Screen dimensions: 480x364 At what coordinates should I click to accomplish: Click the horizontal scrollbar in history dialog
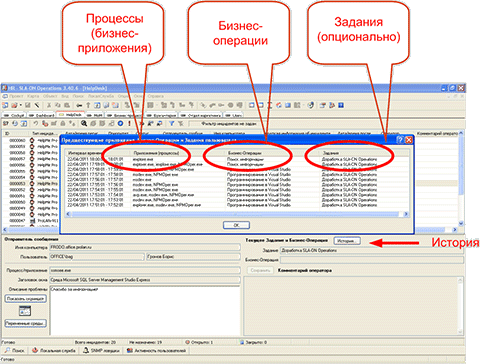(236, 214)
